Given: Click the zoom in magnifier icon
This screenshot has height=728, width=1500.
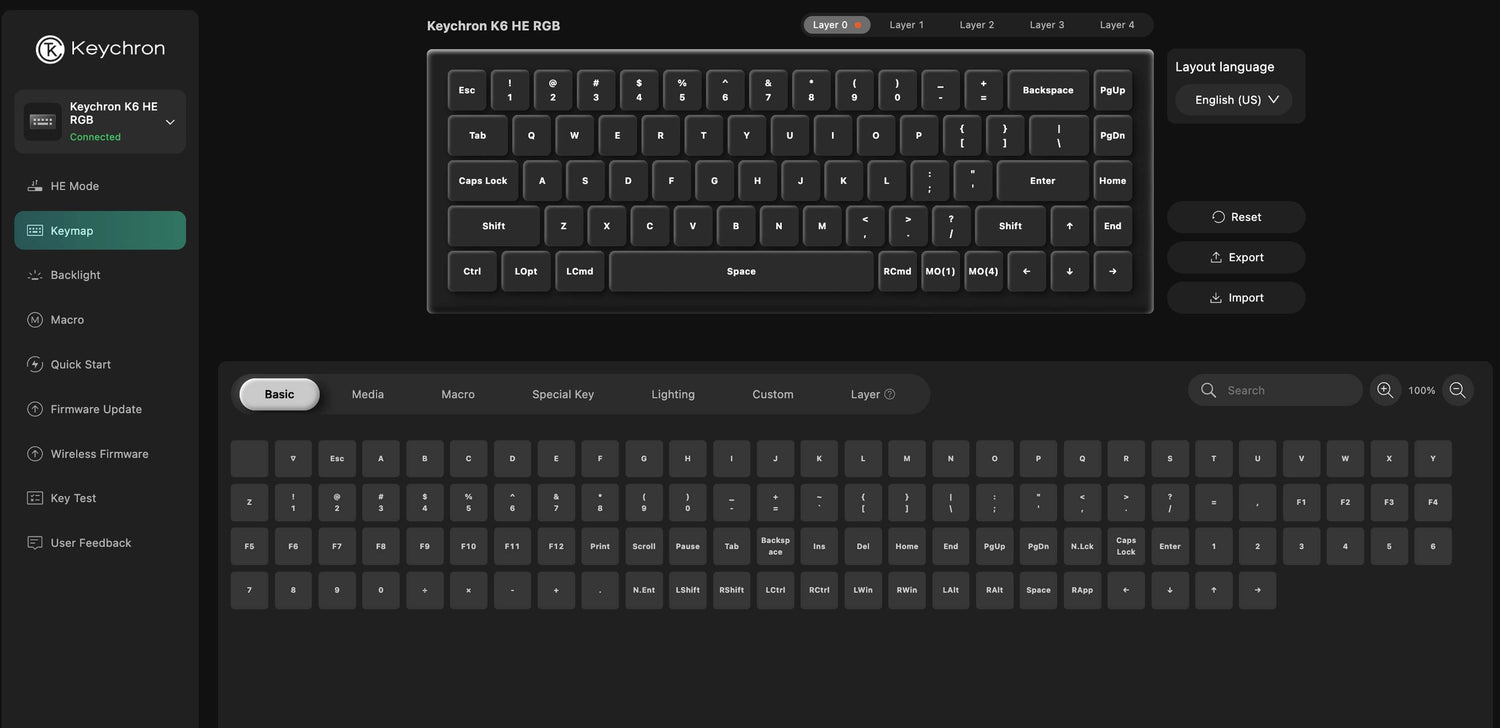Looking at the screenshot, I should pyautogui.click(x=1385, y=390).
